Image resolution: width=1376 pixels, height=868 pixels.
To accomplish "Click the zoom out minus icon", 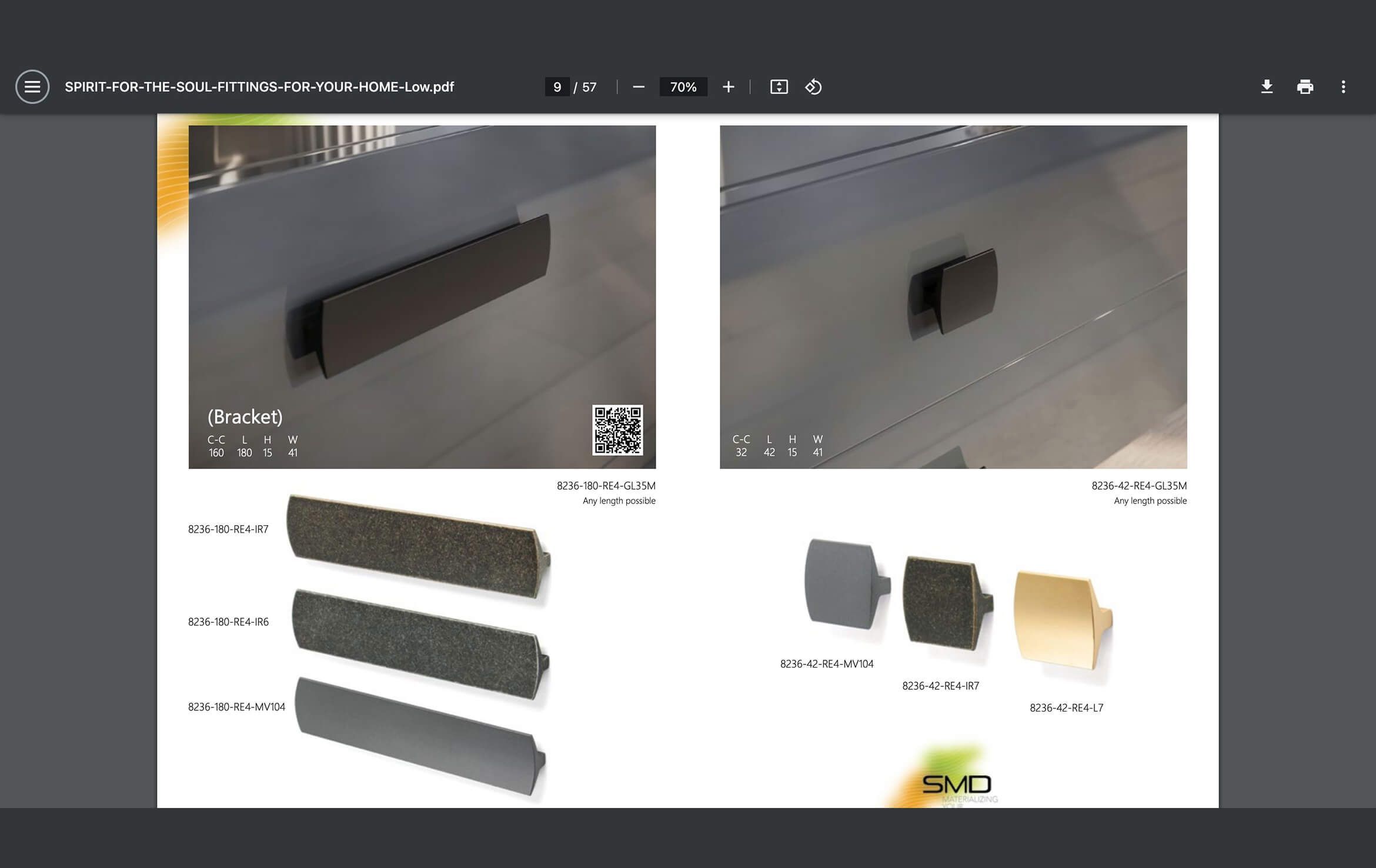I will 640,86.
